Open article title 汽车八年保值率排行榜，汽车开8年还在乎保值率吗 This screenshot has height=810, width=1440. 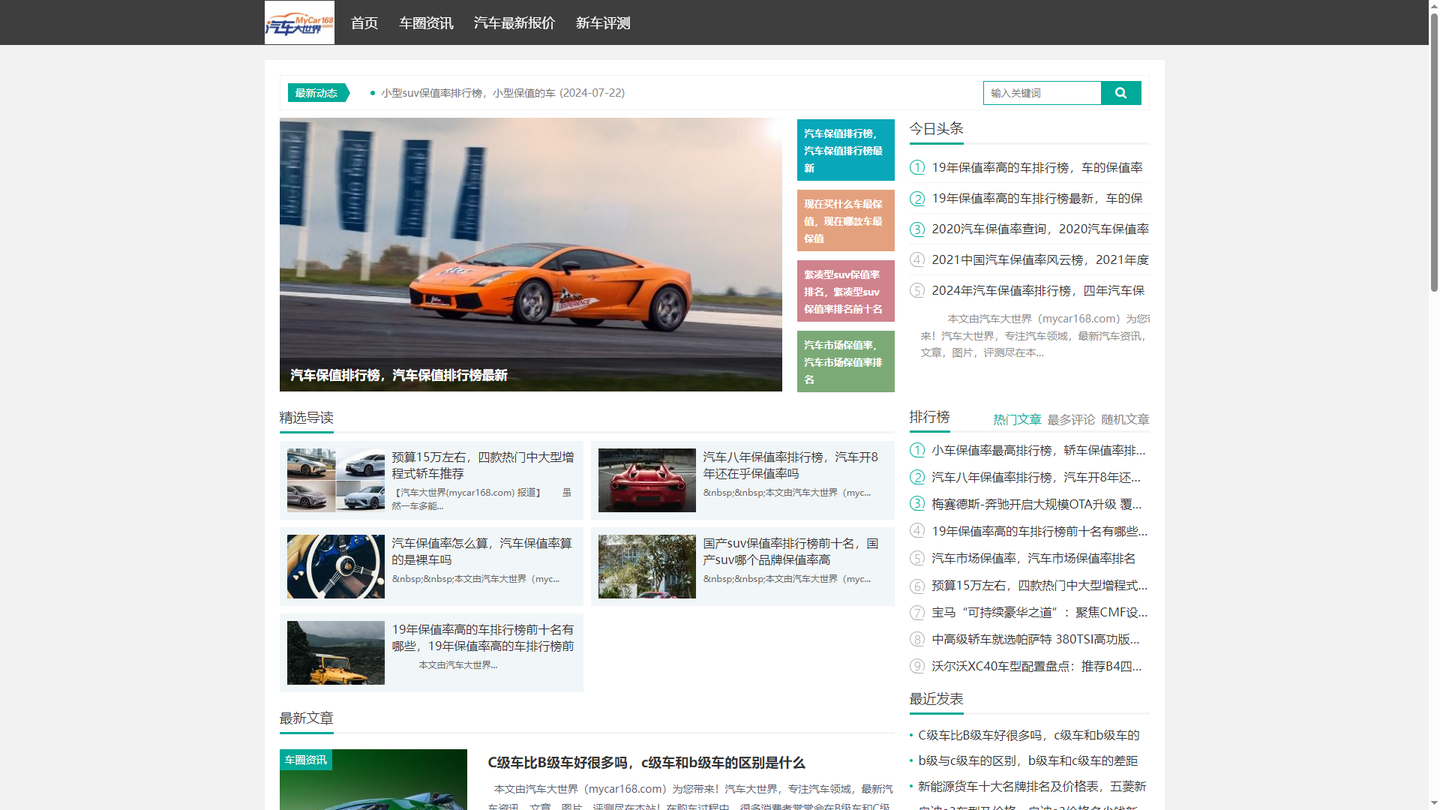pos(790,465)
